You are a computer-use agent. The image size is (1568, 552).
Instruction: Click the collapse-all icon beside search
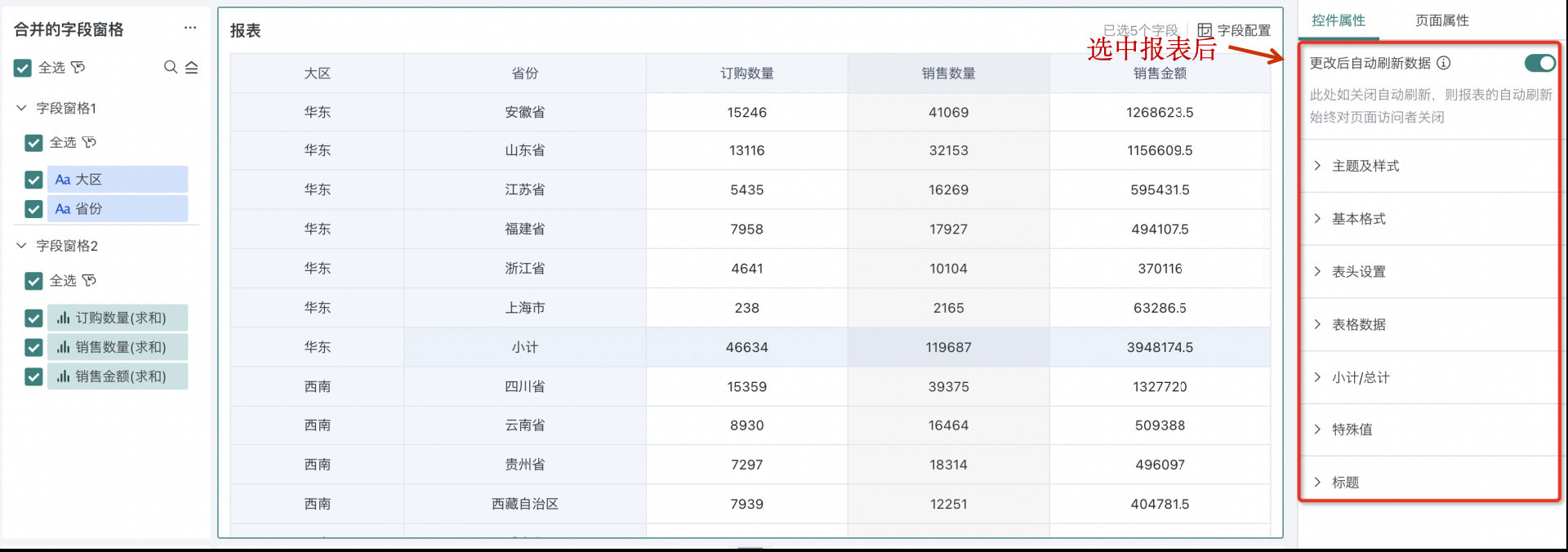click(x=192, y=67)
